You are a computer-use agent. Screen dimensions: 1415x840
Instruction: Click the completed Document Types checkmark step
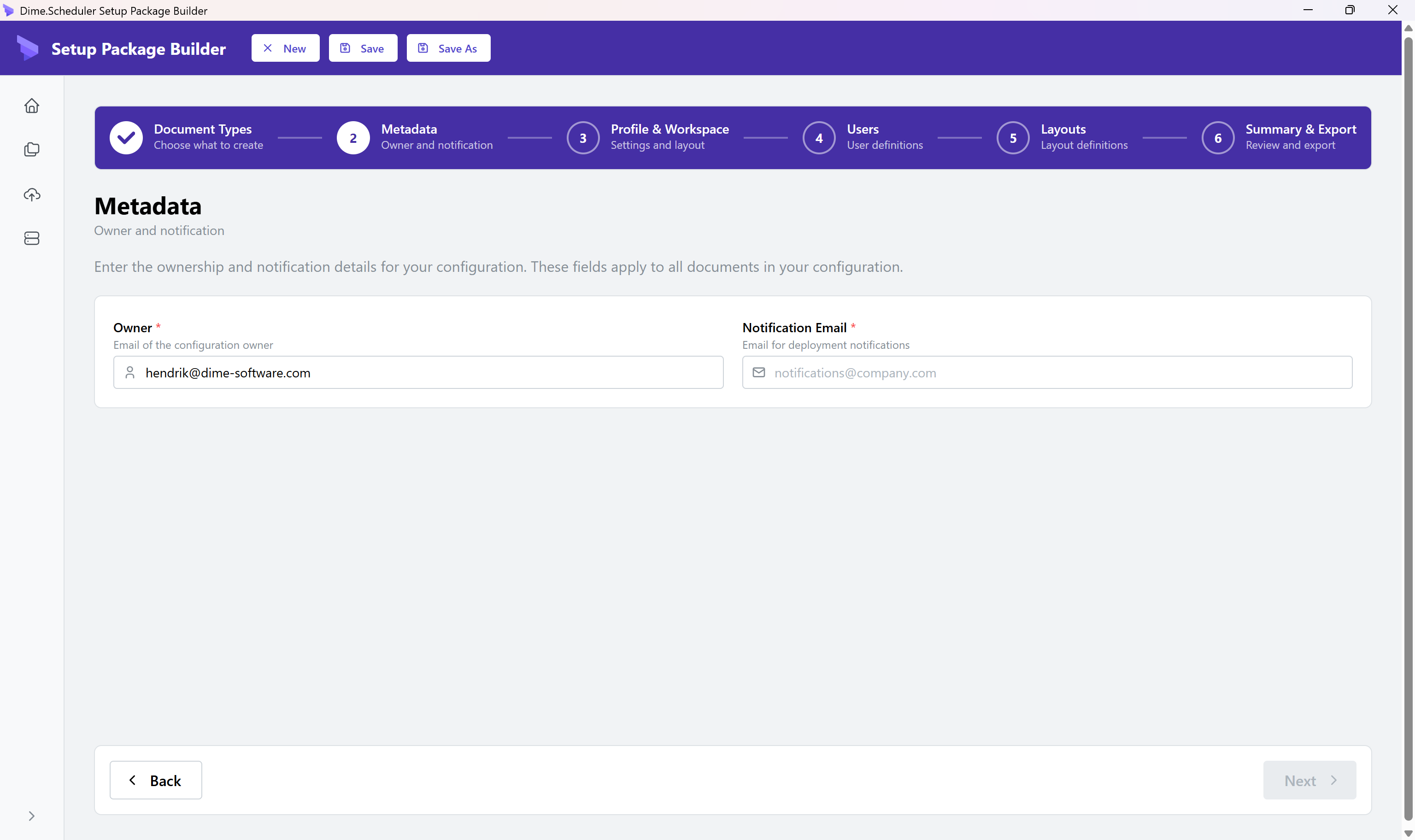[126, 138]
